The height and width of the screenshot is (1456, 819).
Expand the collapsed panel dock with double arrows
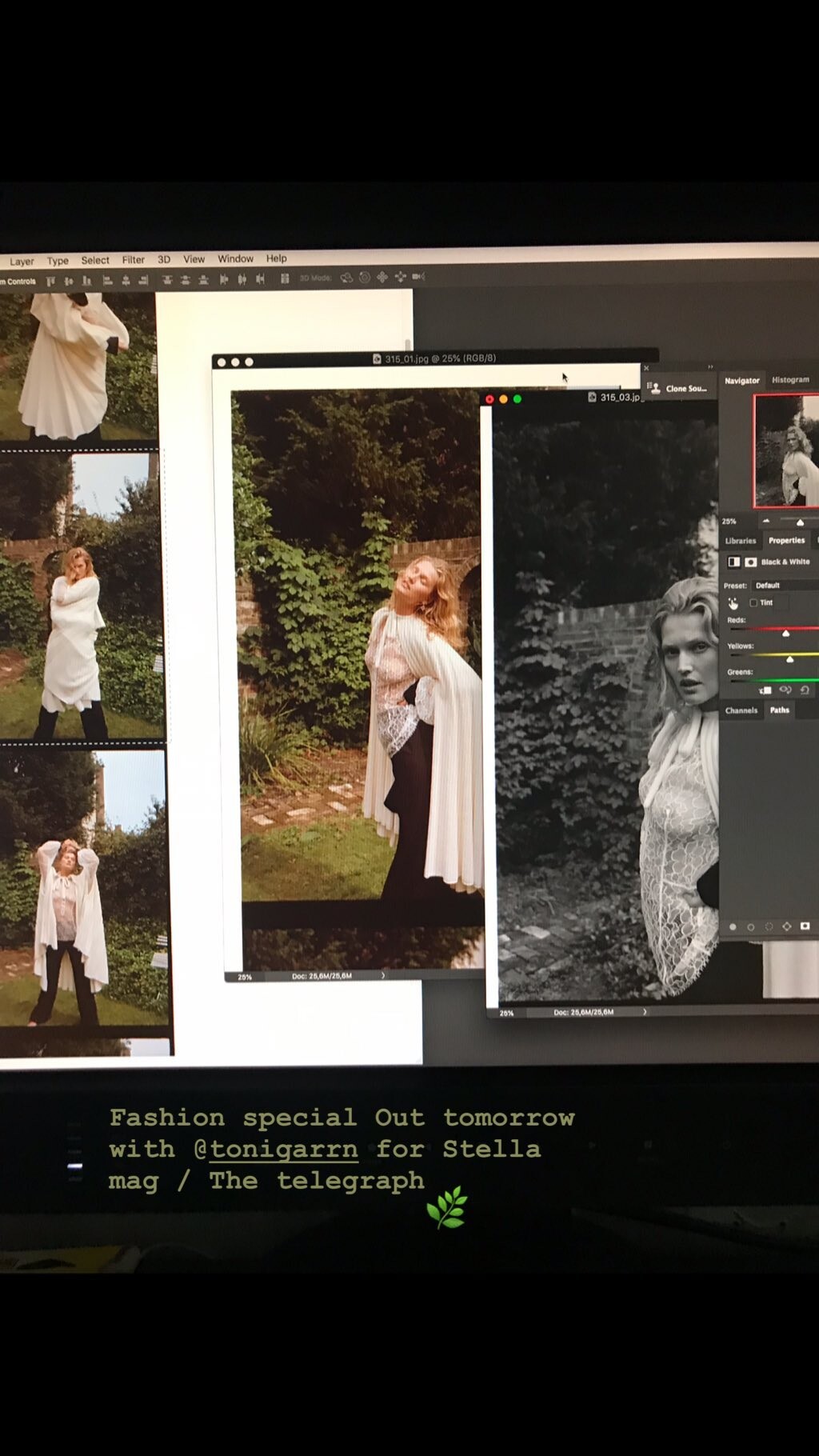click(710, 367)
